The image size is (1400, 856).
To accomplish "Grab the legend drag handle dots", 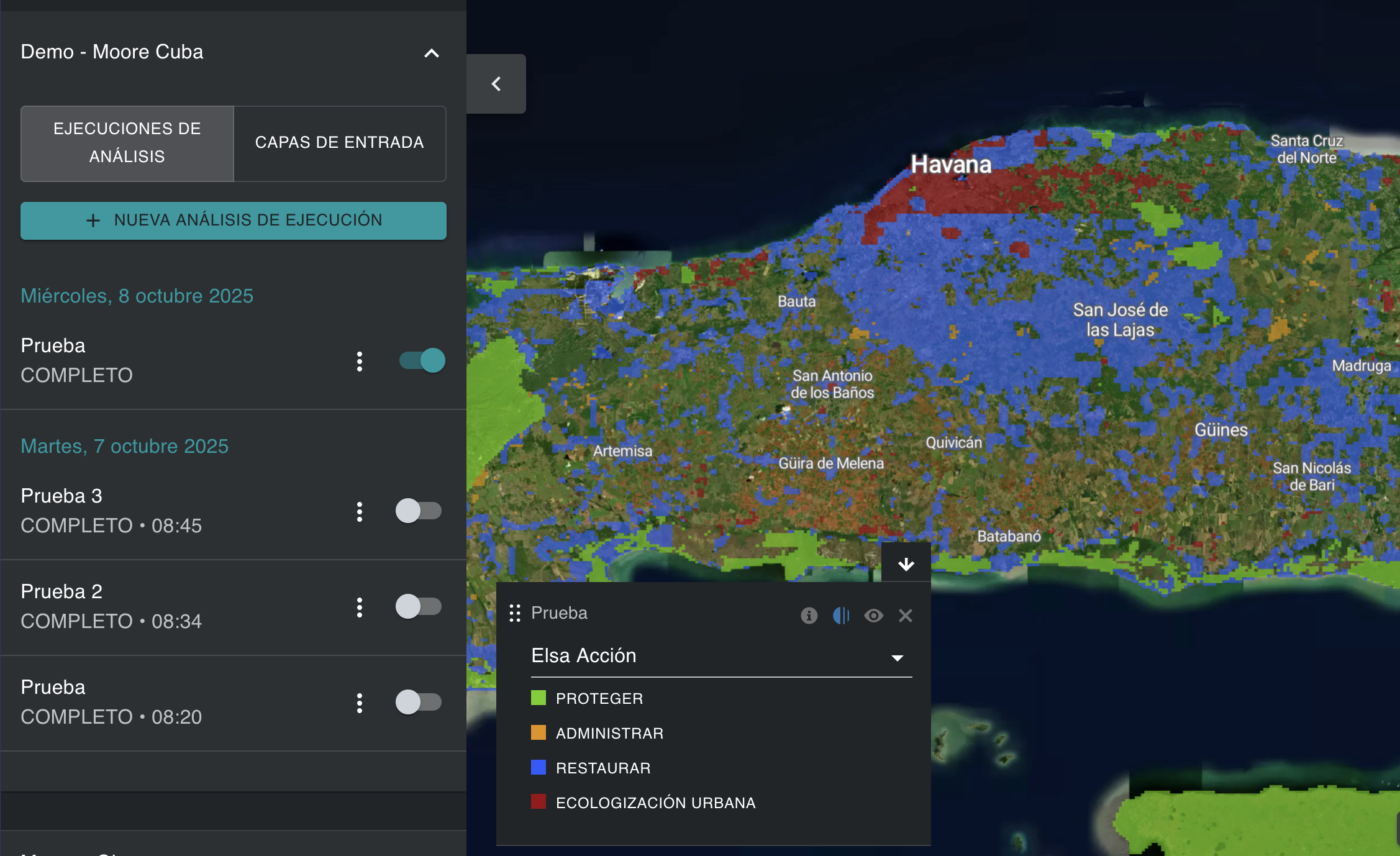I will click(x=514, y=613).
